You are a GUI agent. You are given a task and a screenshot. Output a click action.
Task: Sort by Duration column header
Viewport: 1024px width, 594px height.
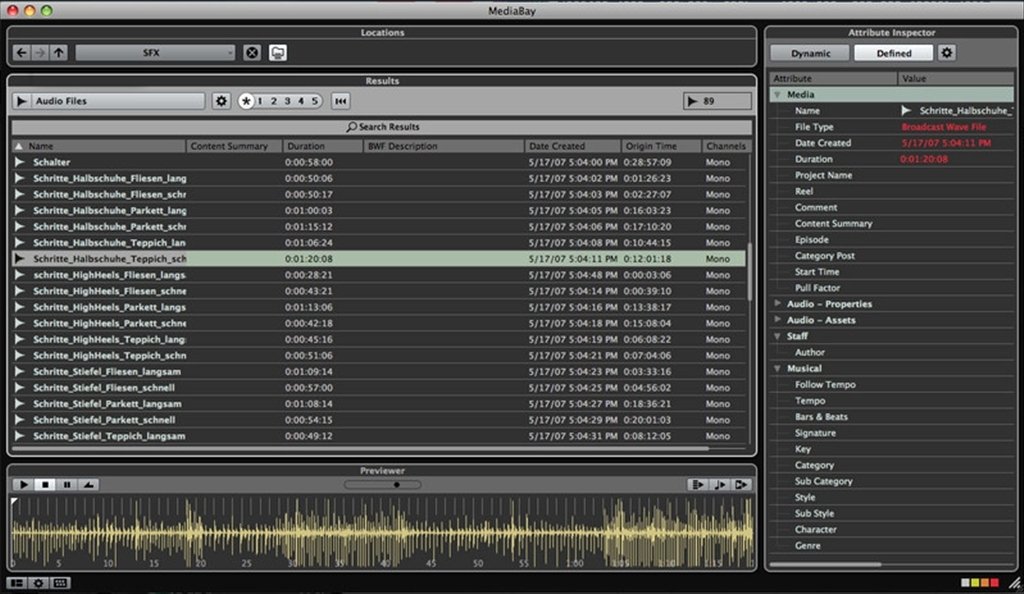[323, 146]
